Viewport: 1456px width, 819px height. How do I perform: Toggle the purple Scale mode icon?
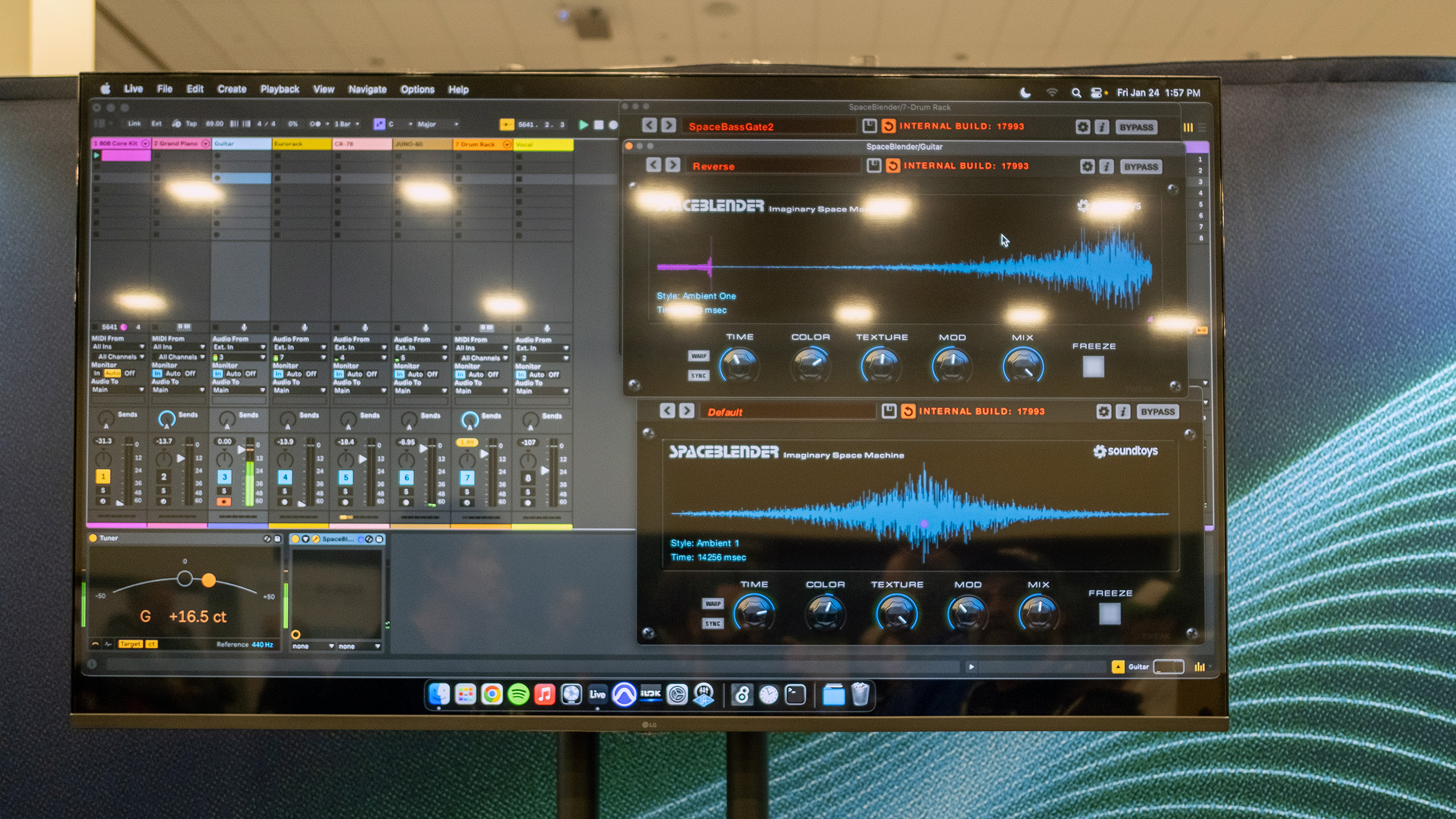[379, 124]
